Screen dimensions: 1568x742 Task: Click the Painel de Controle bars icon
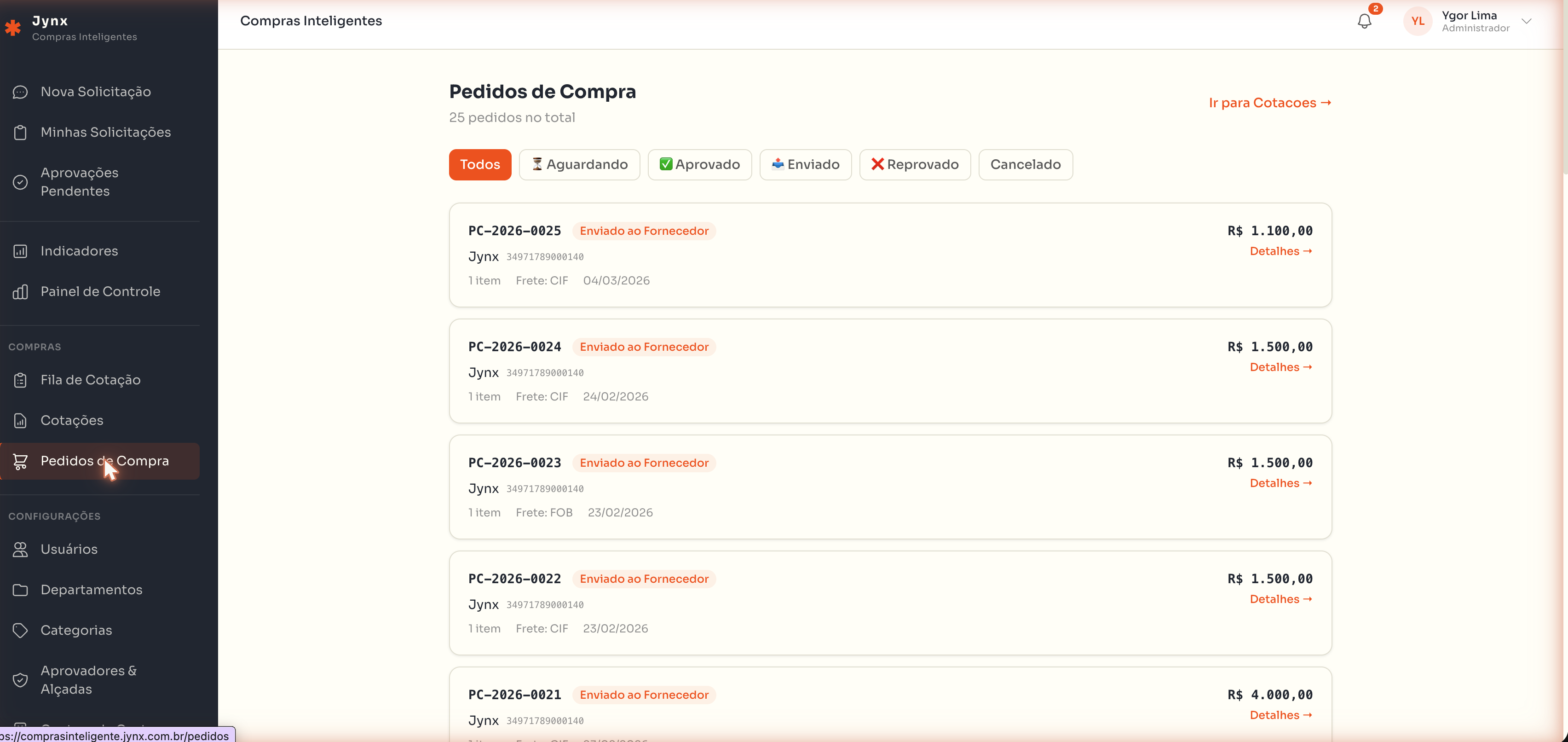20,292
